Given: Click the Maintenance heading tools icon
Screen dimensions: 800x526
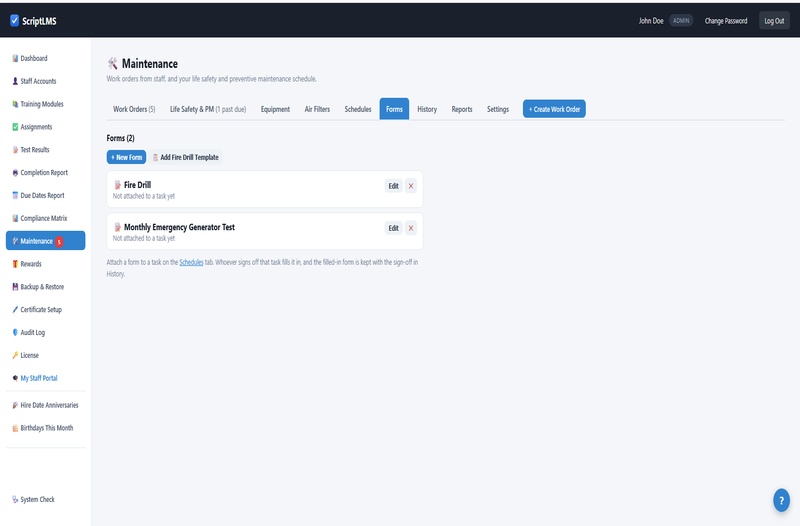Looking at the screenshot, I should (113, 63).
